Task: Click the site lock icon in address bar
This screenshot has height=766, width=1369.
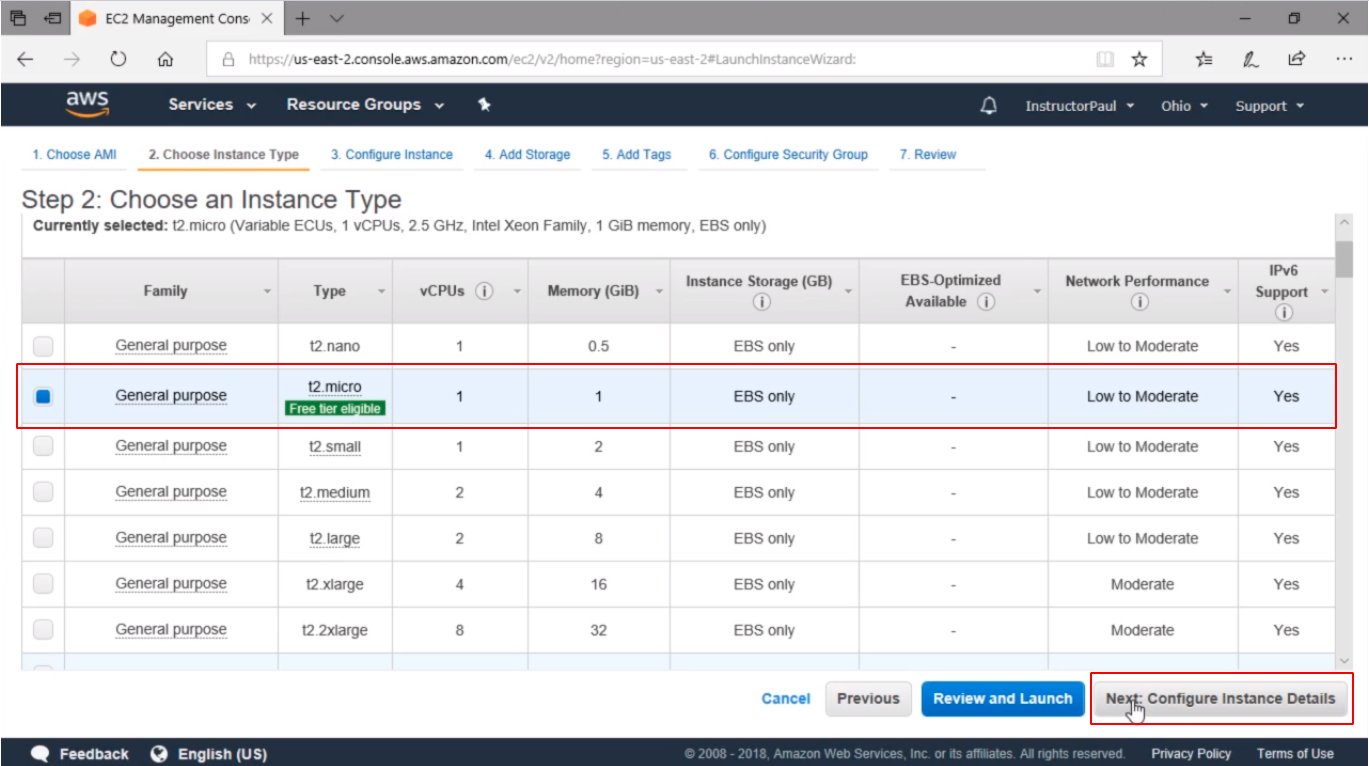Action: [x=228, y=59]
